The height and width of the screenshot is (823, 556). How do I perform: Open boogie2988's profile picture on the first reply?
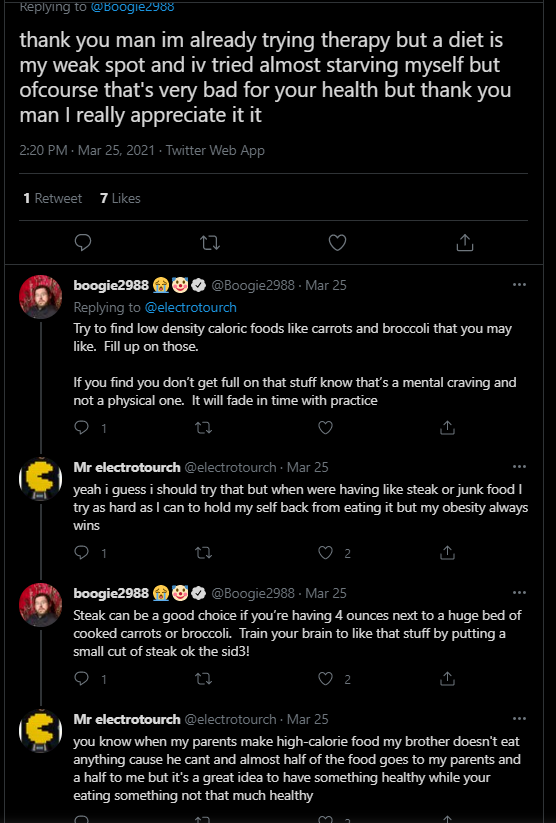41,297
